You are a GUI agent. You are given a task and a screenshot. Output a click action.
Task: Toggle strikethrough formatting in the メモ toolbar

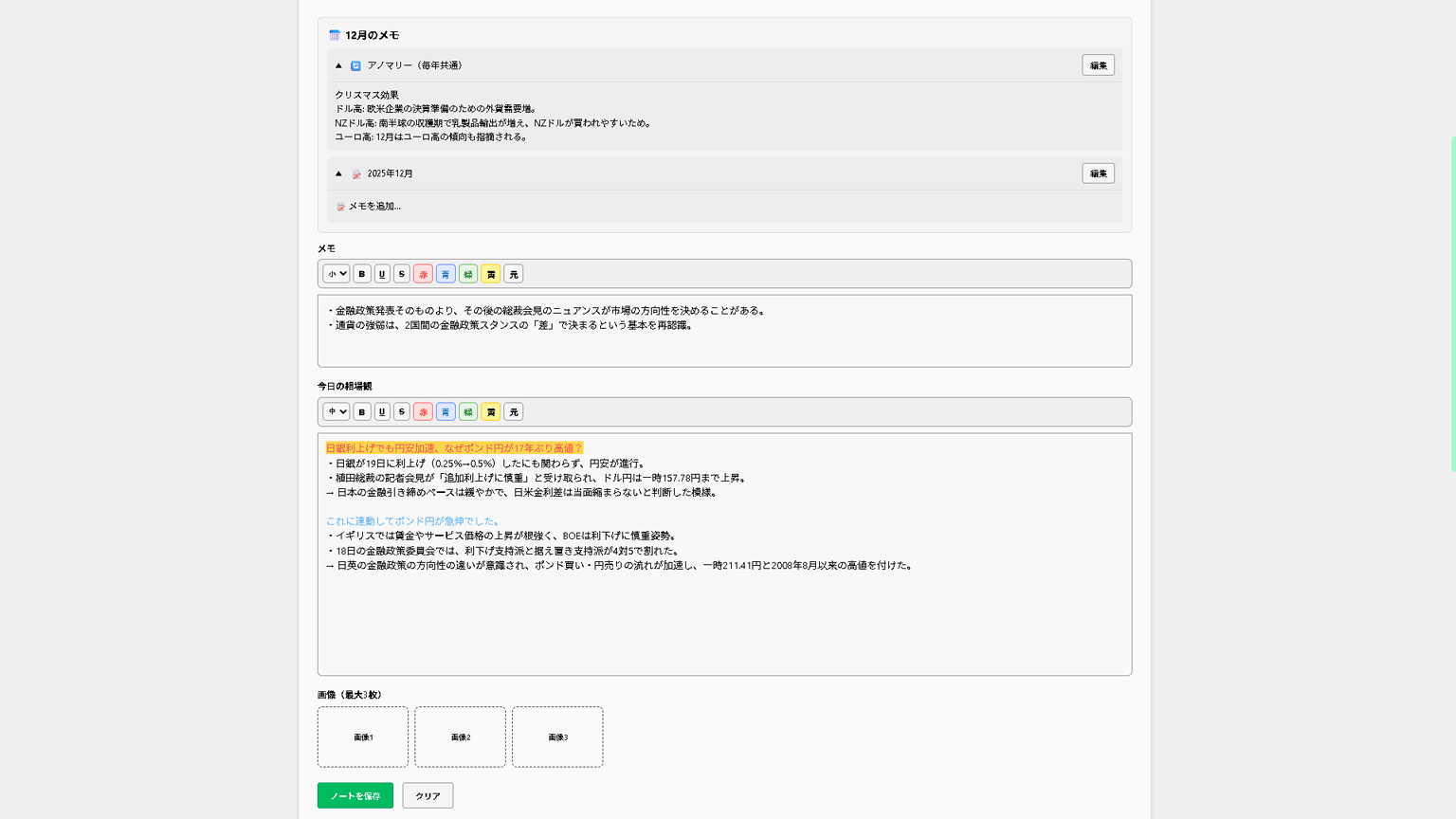[x=402, y=274]
